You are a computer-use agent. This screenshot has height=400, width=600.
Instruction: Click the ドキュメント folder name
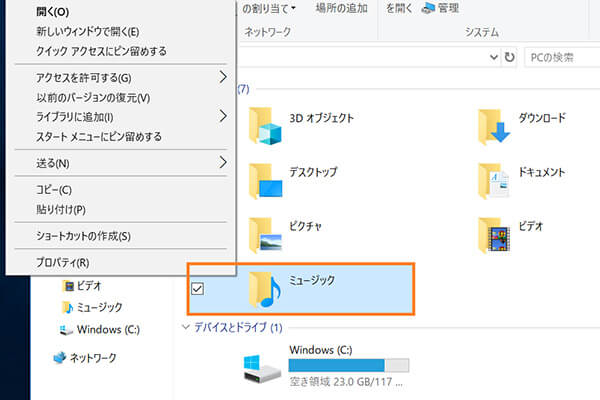tap(541, 172)
